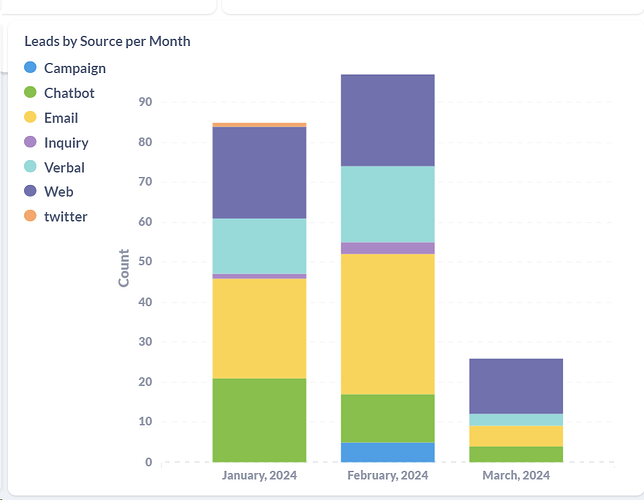Click the 0 y-axis tick label
Viewport: 644px width, 500px height.
click(x=149, y=462)
